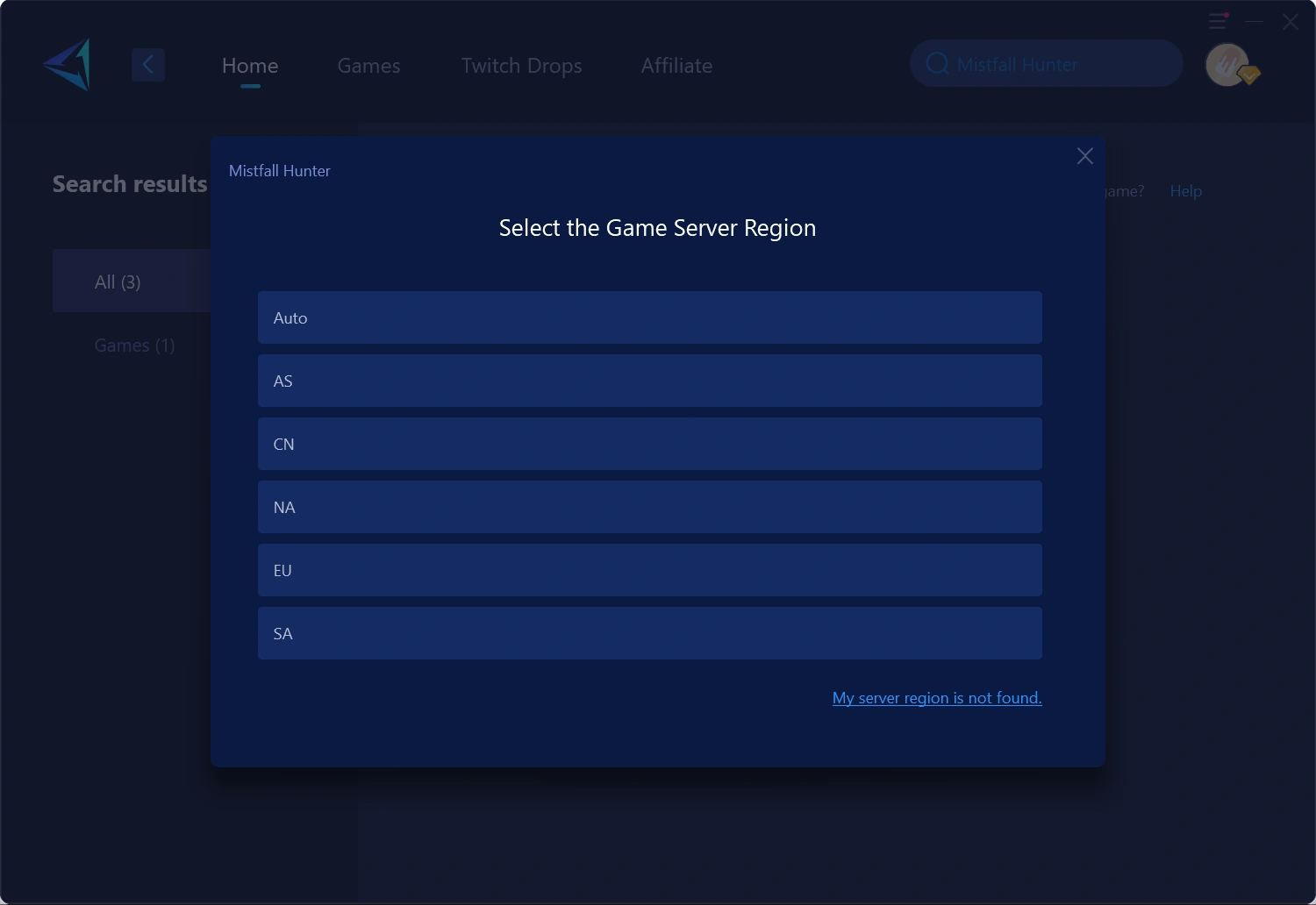Viewport: 1316px width, 905px height.
Task: Minimize the application window
Action: 1255,22
